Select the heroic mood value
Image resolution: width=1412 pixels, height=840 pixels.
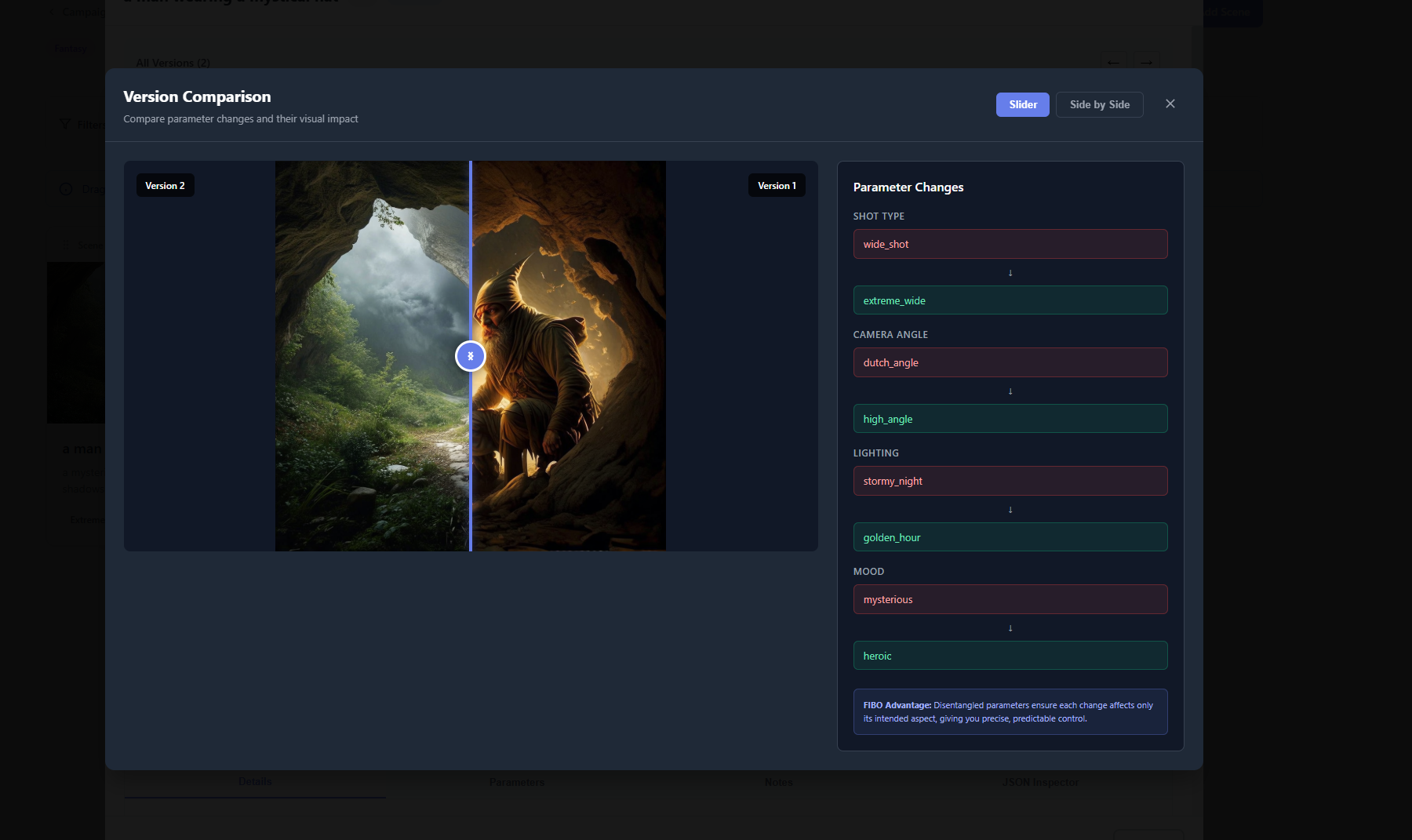pos(1010,656)
